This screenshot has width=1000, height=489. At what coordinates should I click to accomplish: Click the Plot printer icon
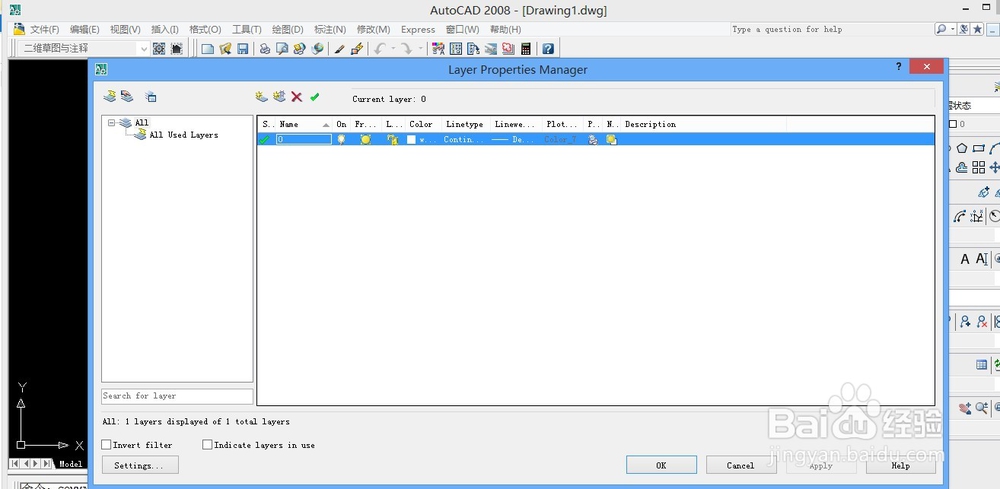[265, 48]
